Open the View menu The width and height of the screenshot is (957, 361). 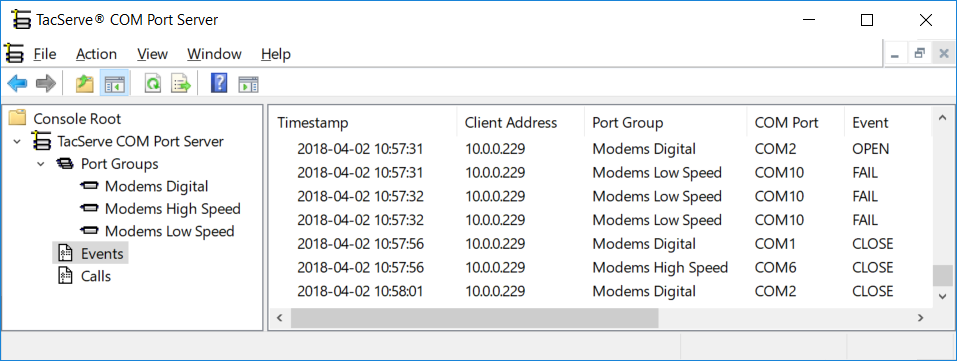click(x=153, y=54)
